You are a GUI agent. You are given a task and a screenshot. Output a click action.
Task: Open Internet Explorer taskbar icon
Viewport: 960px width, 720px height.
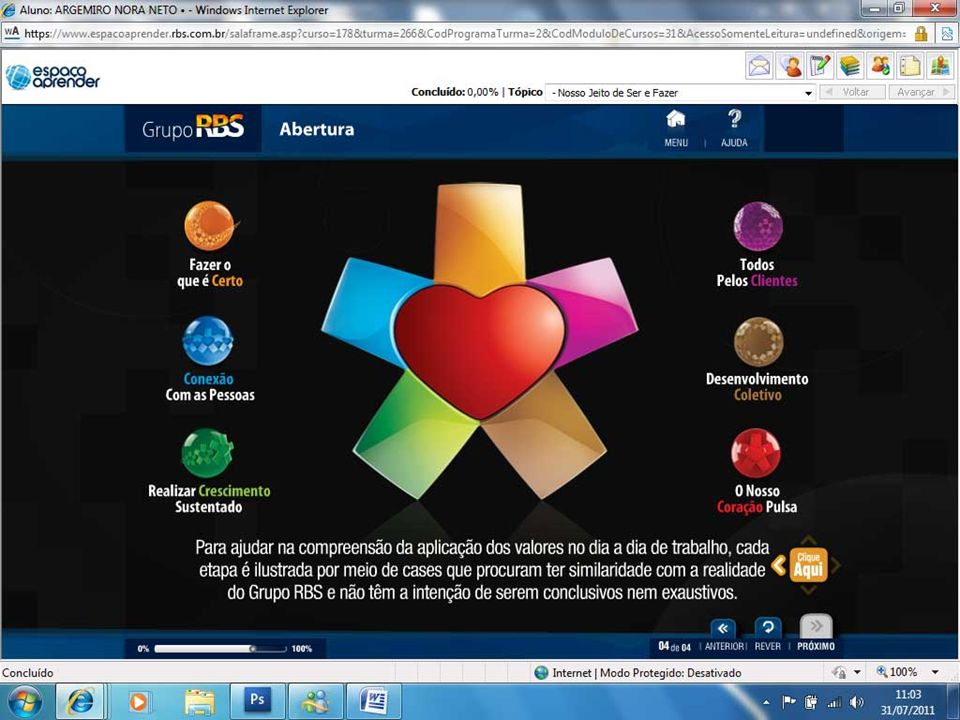pos(80,702)
